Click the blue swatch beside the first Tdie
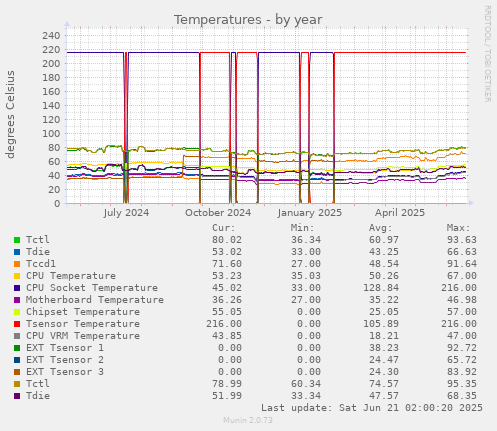 tap(17, 252)
